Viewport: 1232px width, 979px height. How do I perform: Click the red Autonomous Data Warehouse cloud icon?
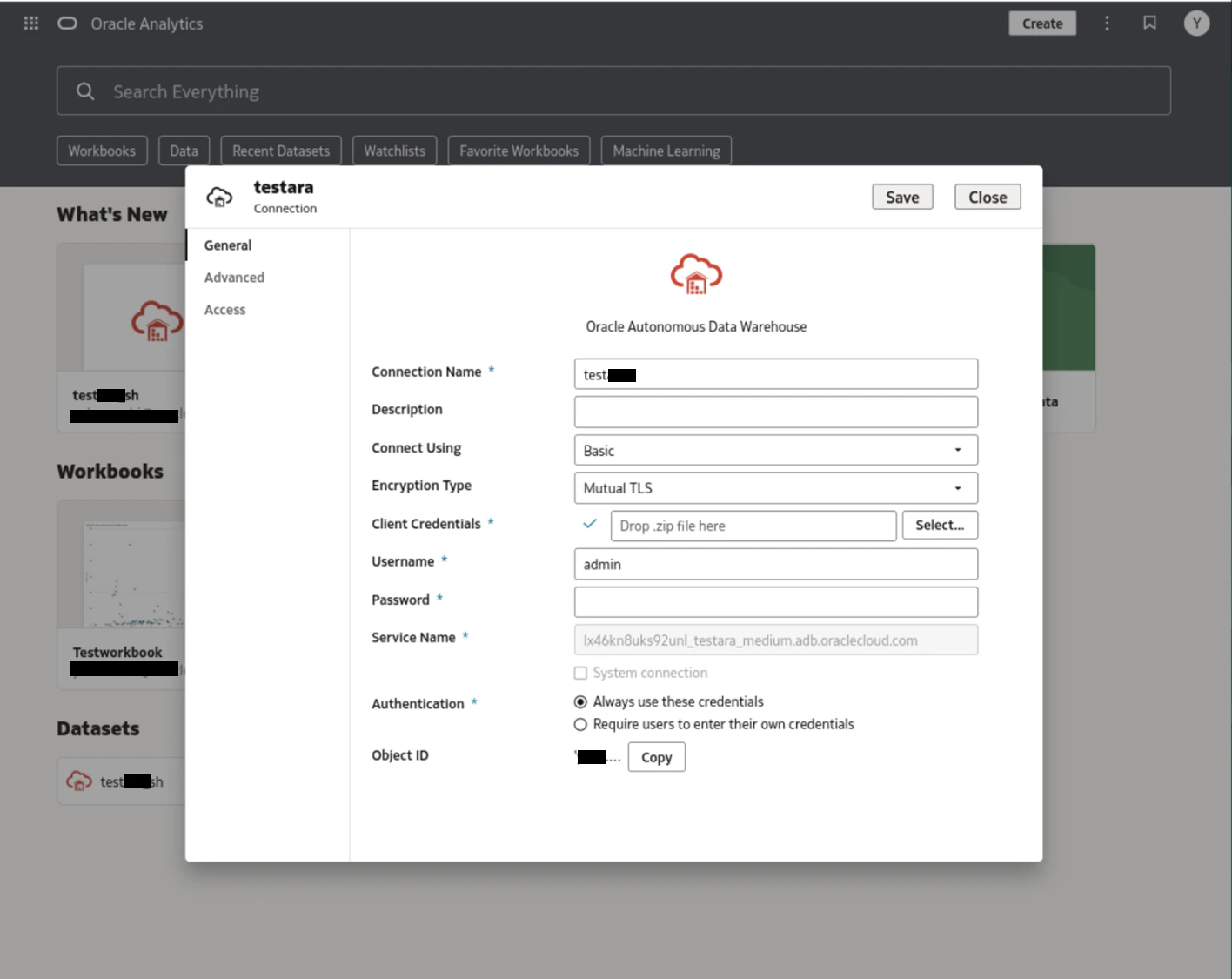(696, 274)
